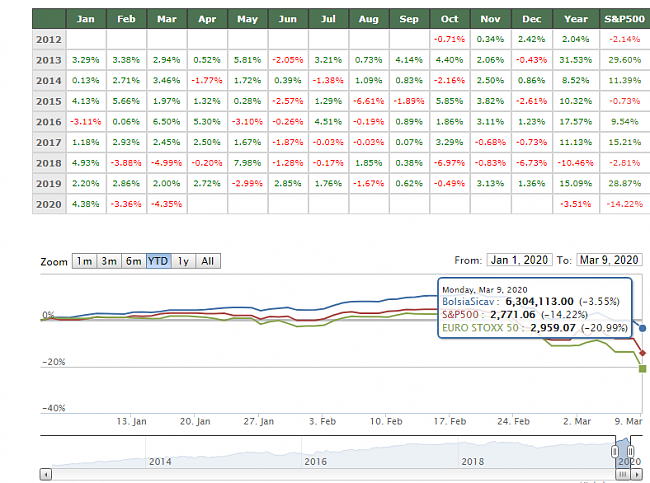The height and width of the screenshot is (483, 650).
Task: Click the 2019 Nov value 3.13%
Action: 490,184
